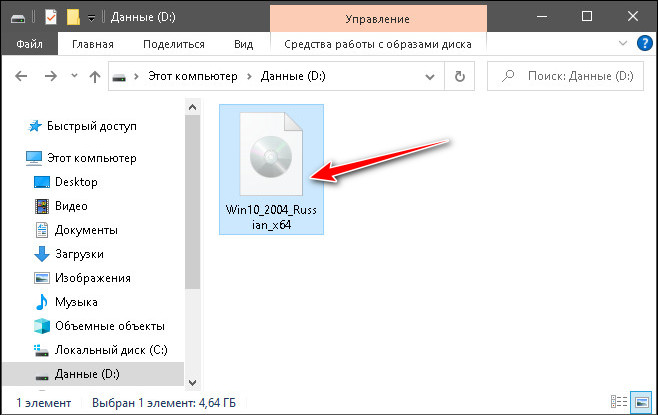Click the Быстрый доступ star icon
This screenshot has height=415, width=658.
34,126
